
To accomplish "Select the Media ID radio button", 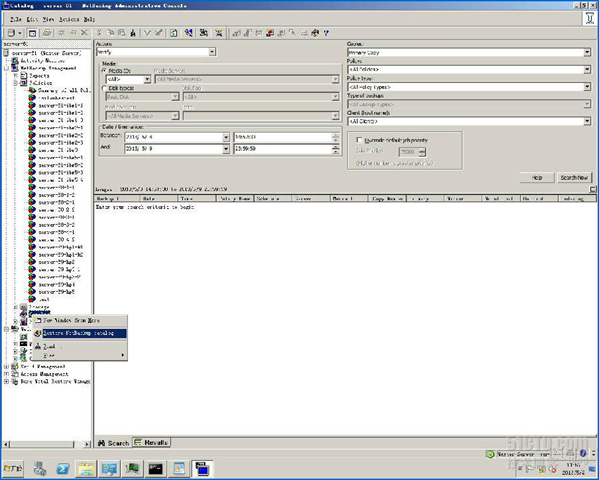I will point(104,71).
